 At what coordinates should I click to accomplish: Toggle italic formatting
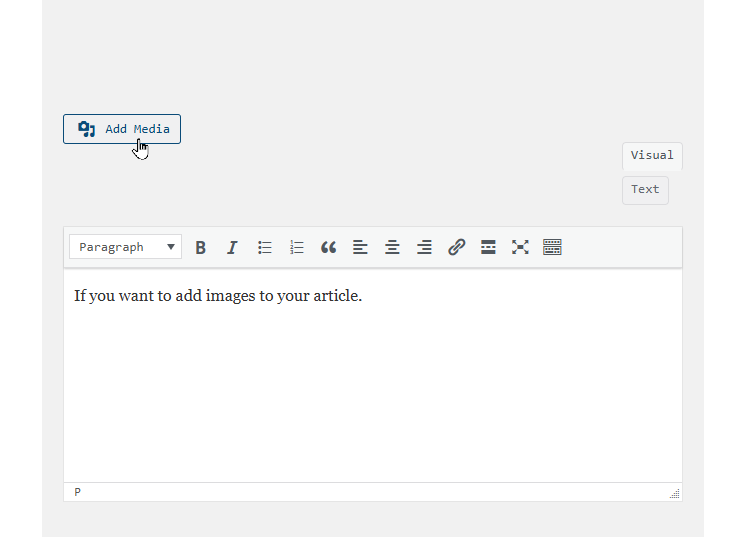(232, 247)
